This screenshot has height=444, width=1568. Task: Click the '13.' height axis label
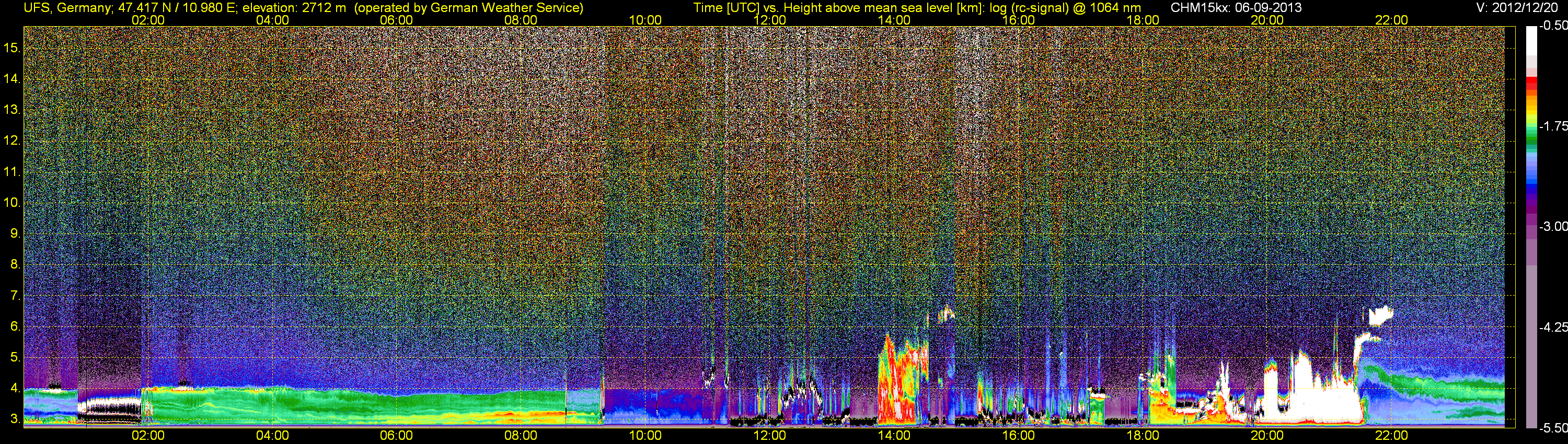pos(12,110)
